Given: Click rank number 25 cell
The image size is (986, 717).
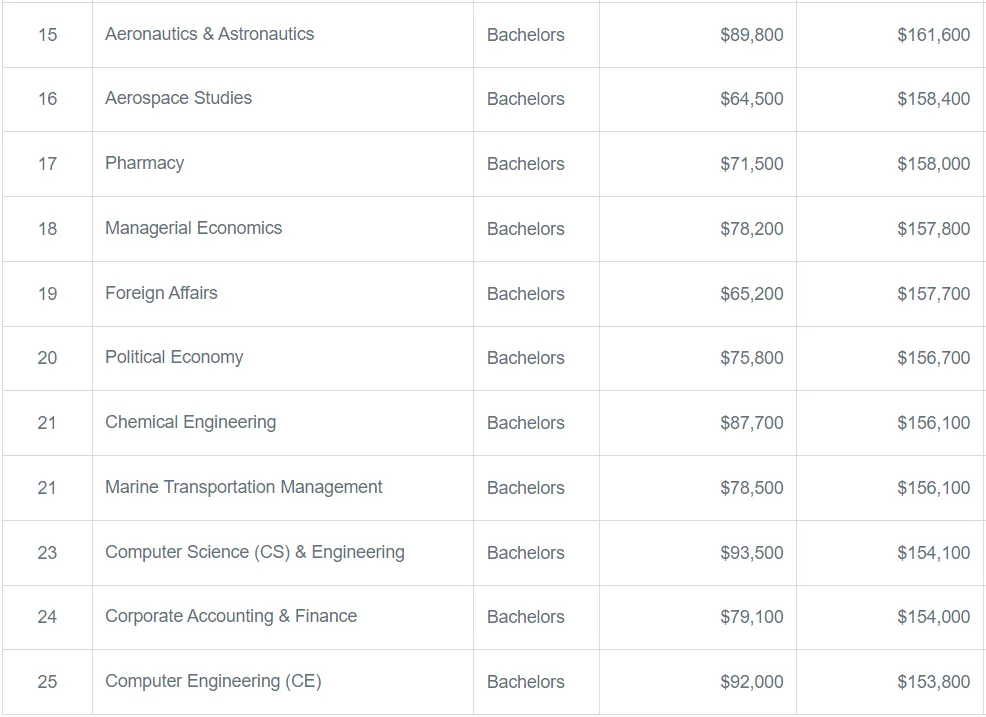Looking at the screenshot, I should pos(47,682).
